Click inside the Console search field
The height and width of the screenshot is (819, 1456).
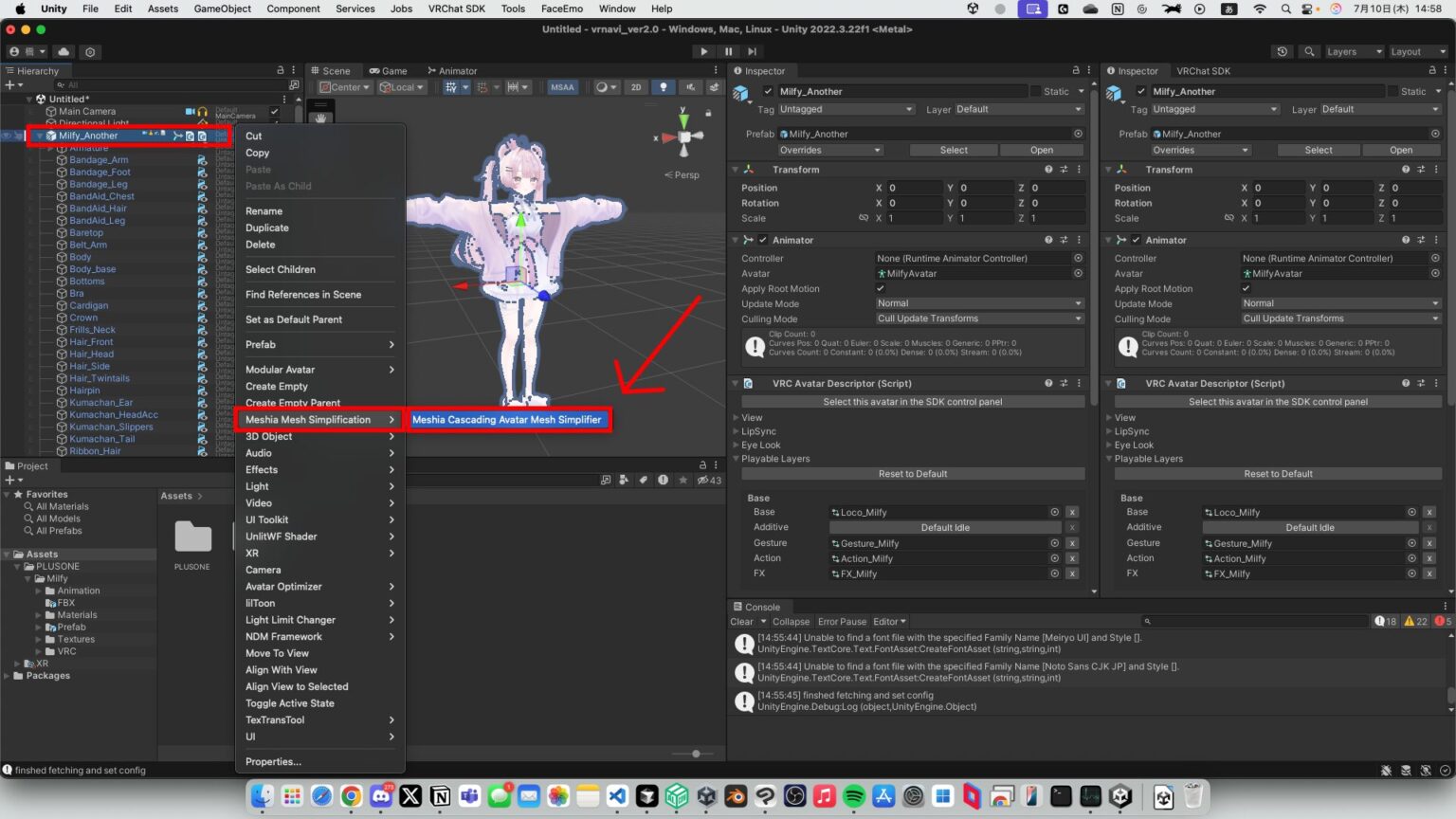click(x=1251, y=621)
